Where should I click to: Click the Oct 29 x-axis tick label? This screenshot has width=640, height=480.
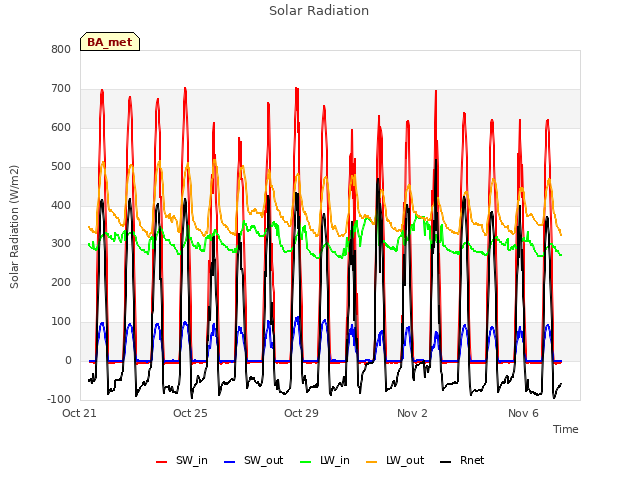coord(301,413)
